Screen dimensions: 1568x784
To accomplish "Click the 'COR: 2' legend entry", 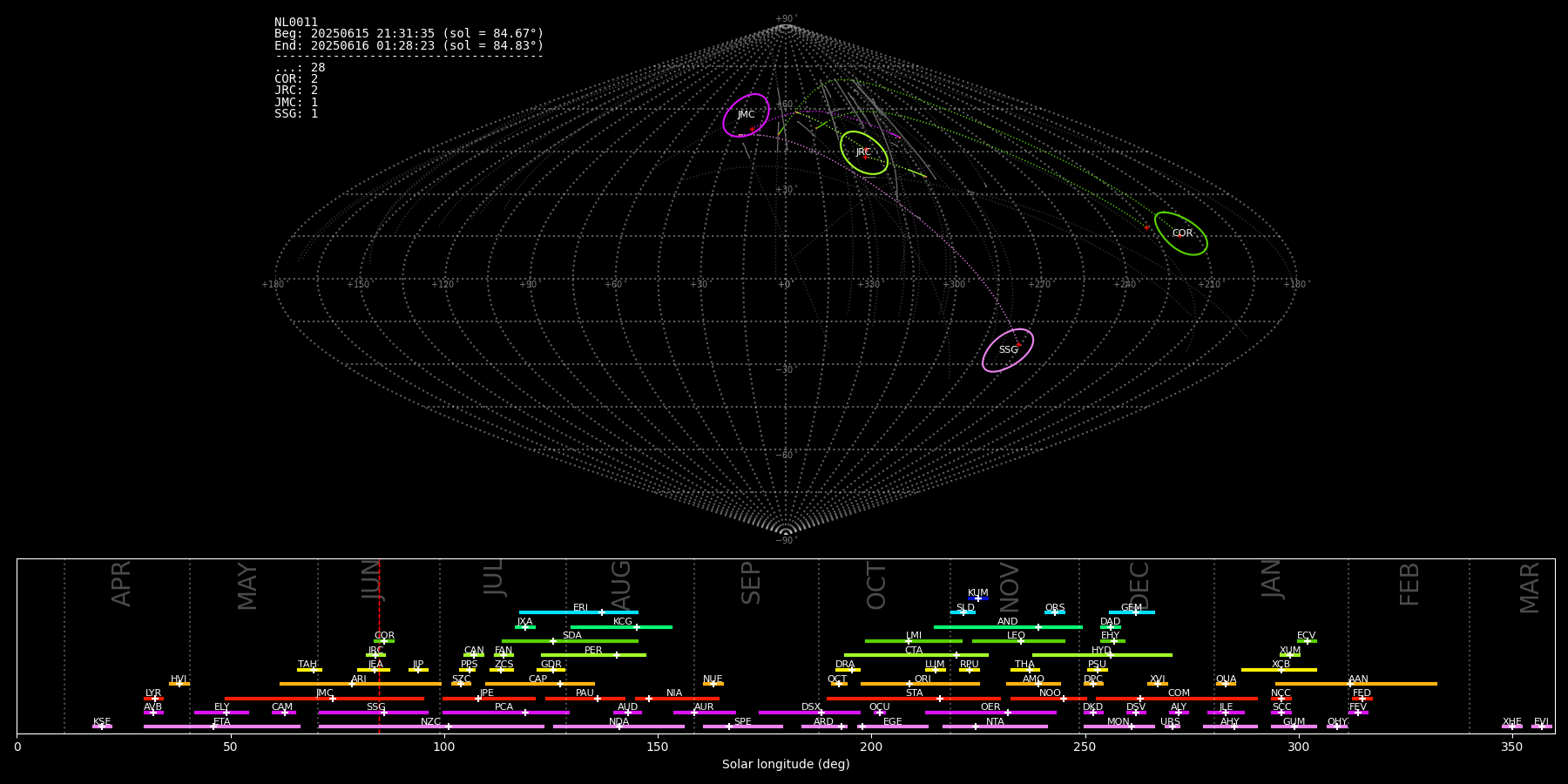I will pyautogui.click(x=296, y=79).
